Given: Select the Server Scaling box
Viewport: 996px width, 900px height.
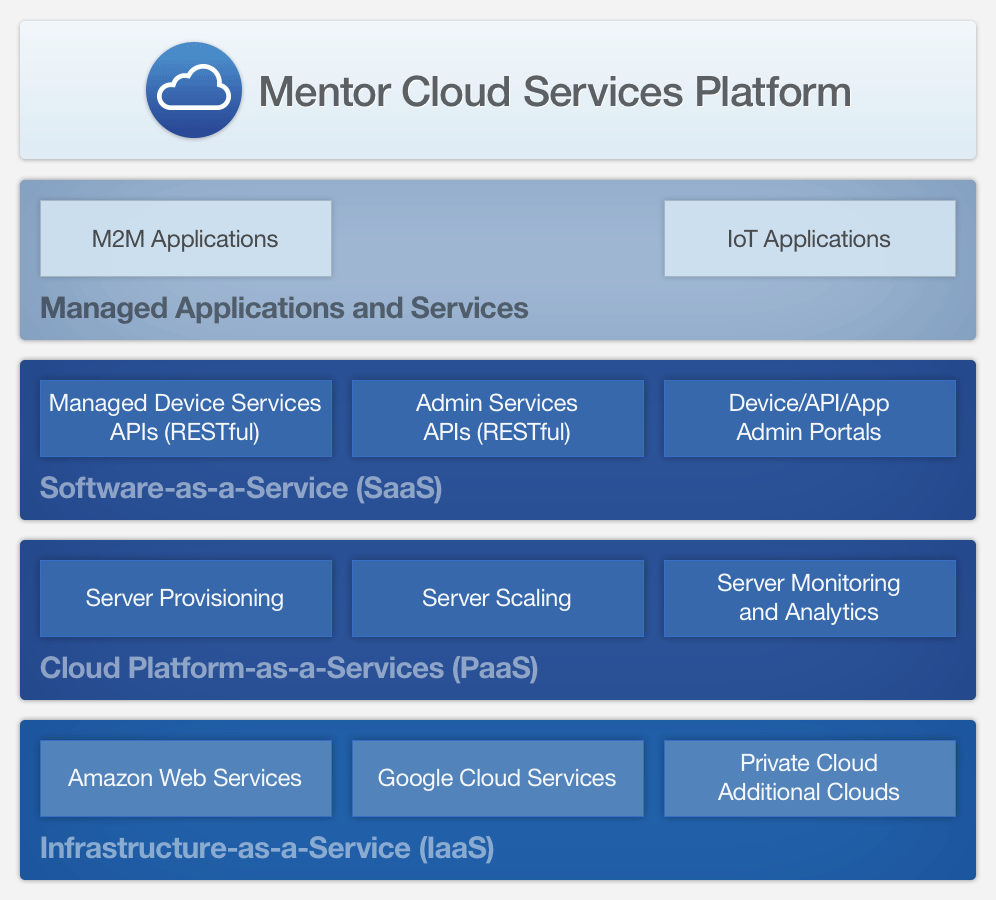Looking at the screenshot, I should pos(497,598).
